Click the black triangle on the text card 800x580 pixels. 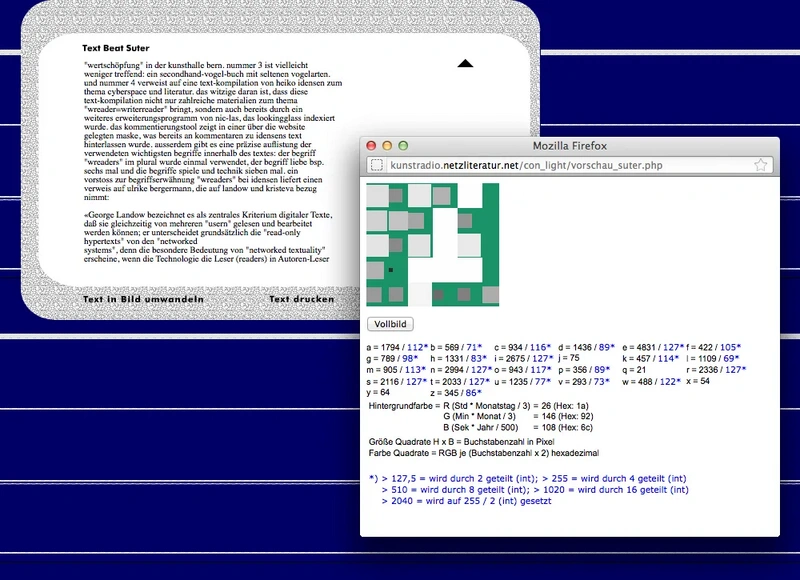464,62
